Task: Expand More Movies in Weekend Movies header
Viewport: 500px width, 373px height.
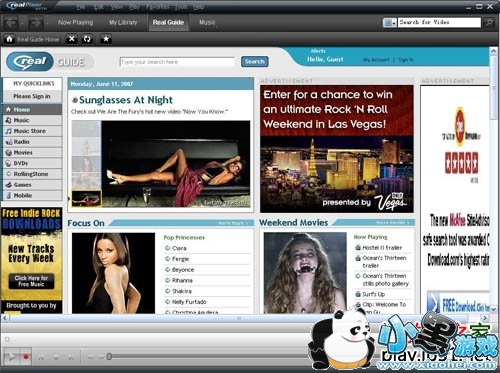Action: [x=392, y=222]
